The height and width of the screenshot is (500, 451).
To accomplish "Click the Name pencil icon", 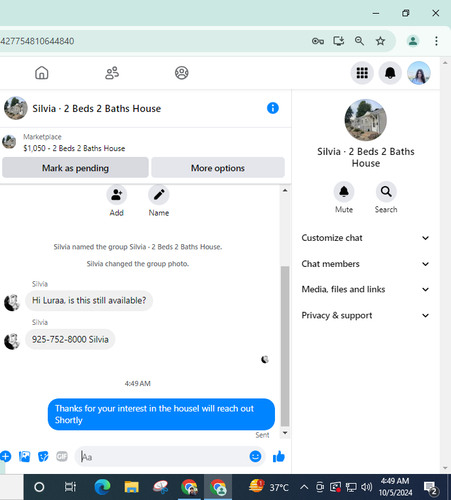I will (159, 195).
